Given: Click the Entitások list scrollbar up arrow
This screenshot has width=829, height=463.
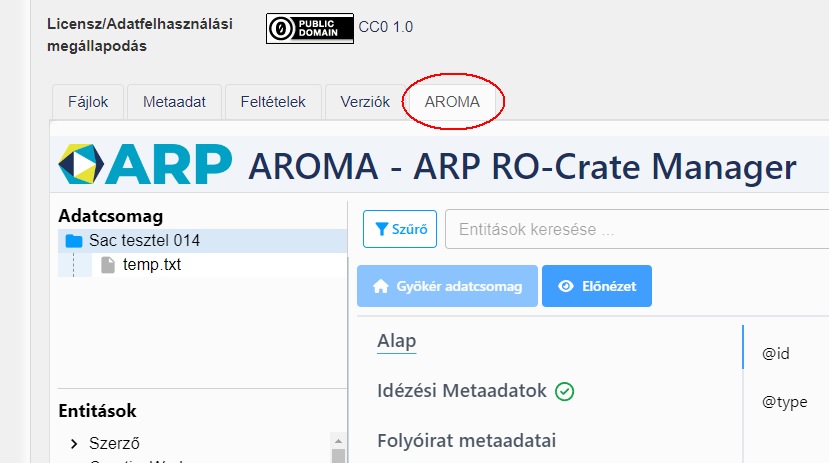Looking at the screenshot, I should click(338, 440).
